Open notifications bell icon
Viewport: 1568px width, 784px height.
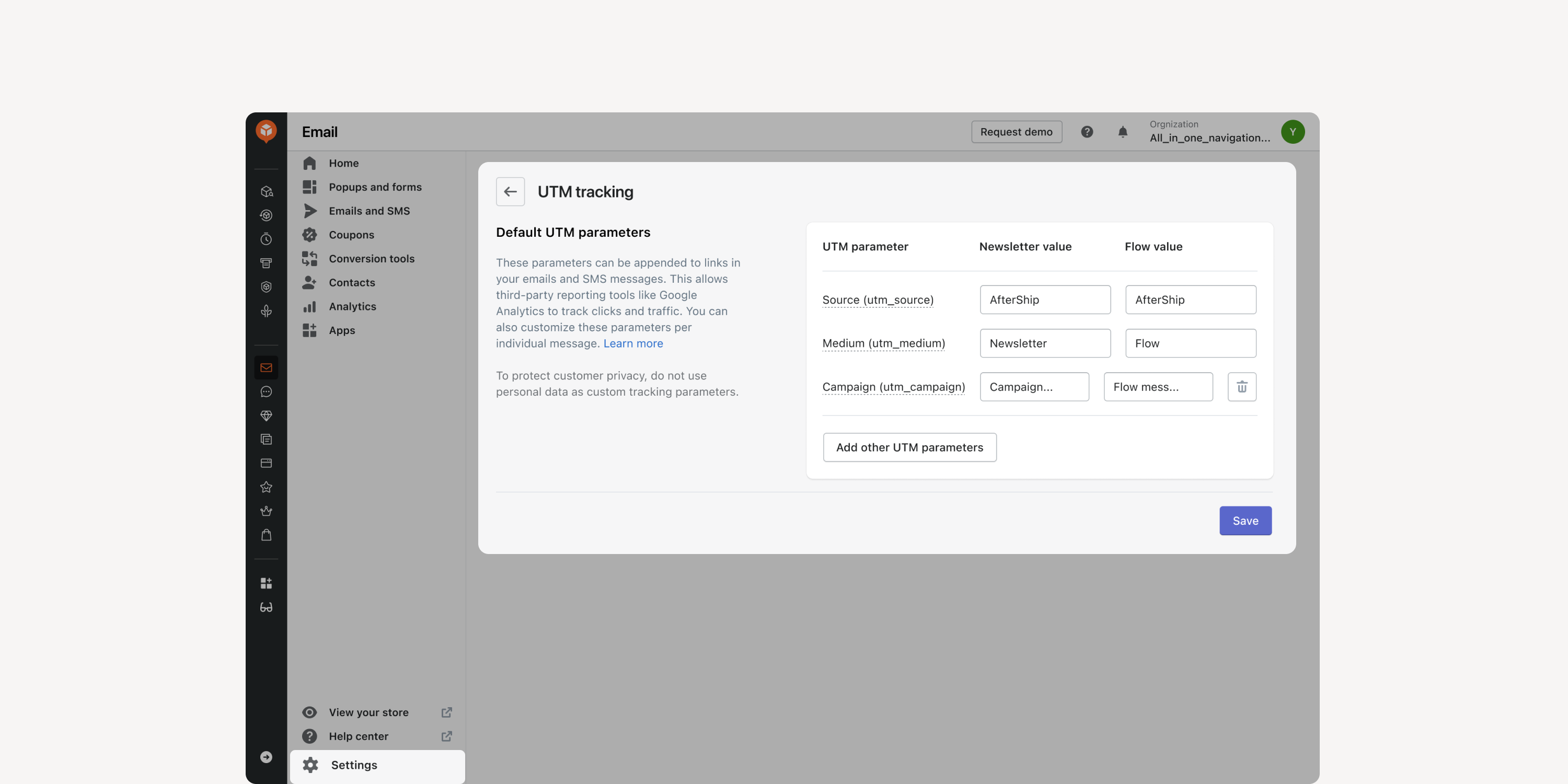[x=1123, y=132]
